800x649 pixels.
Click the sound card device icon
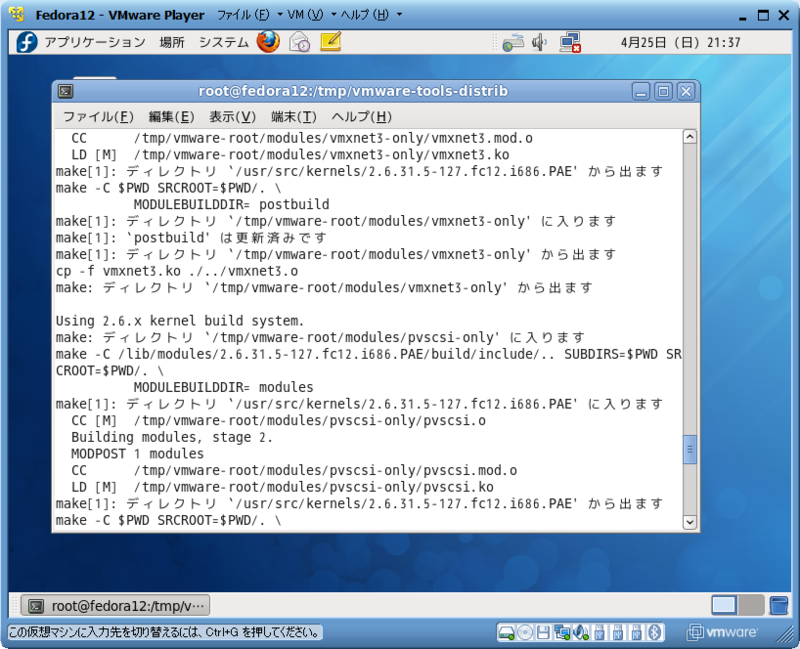click(x=581, y=633)
